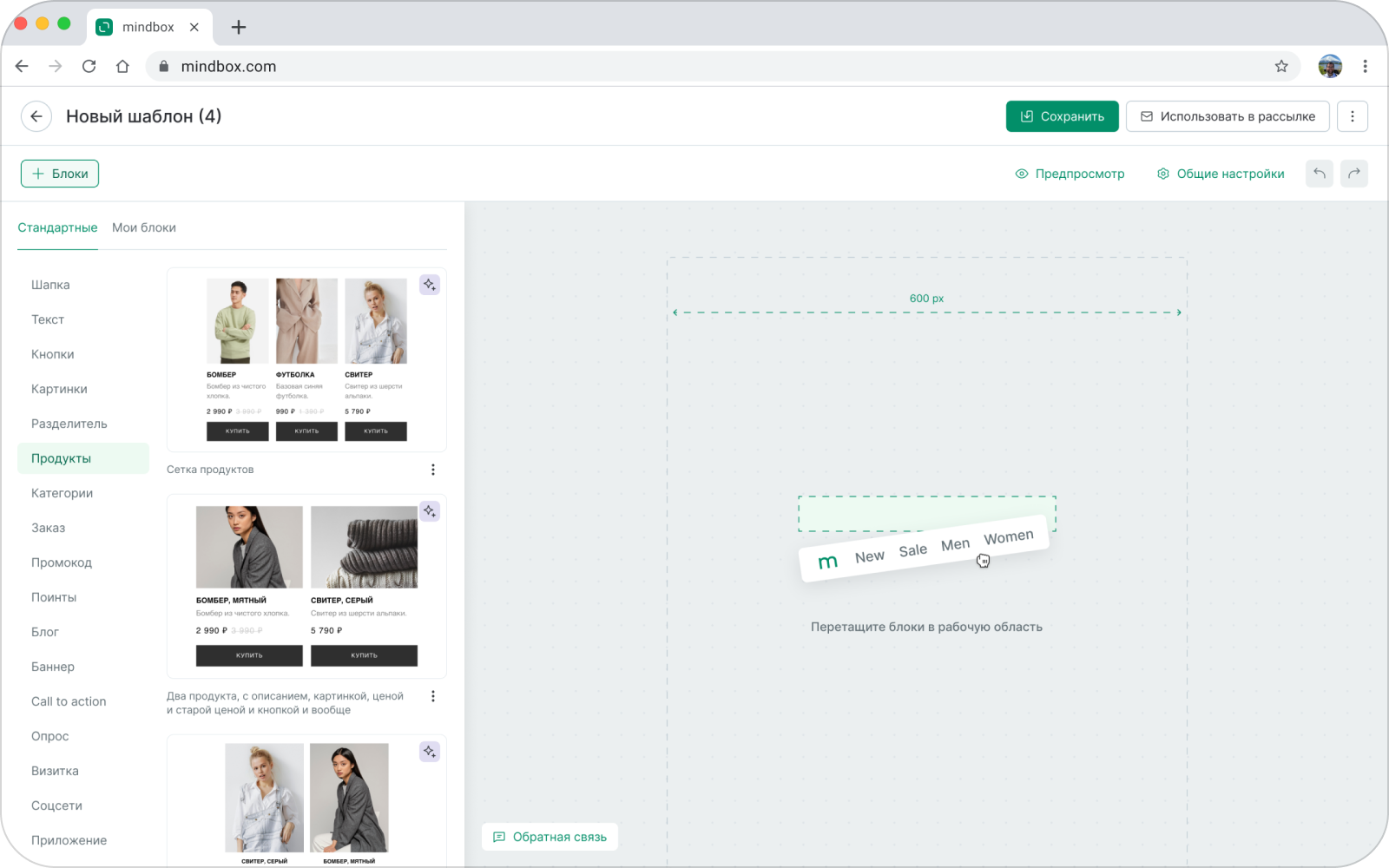Image resolution: width=1389 pixels, height=868 pixels.
Task: Select the Шапка category
Action: [83, 285]
